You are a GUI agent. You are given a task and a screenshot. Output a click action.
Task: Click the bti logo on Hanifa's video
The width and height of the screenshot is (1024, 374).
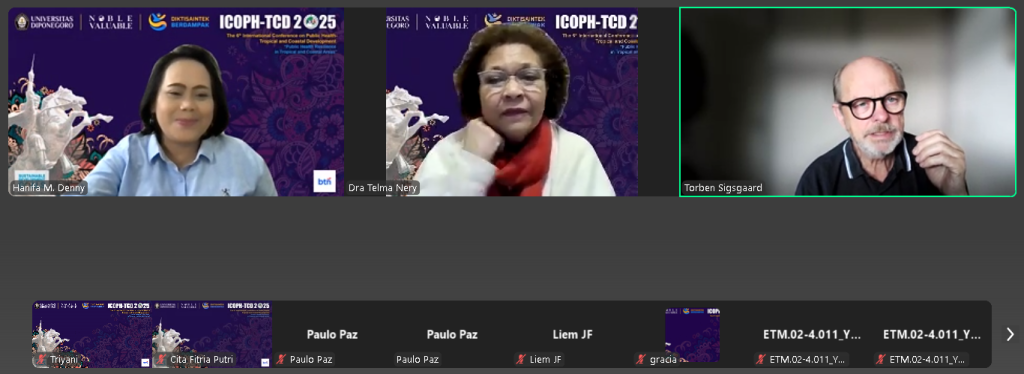[325, 181]
